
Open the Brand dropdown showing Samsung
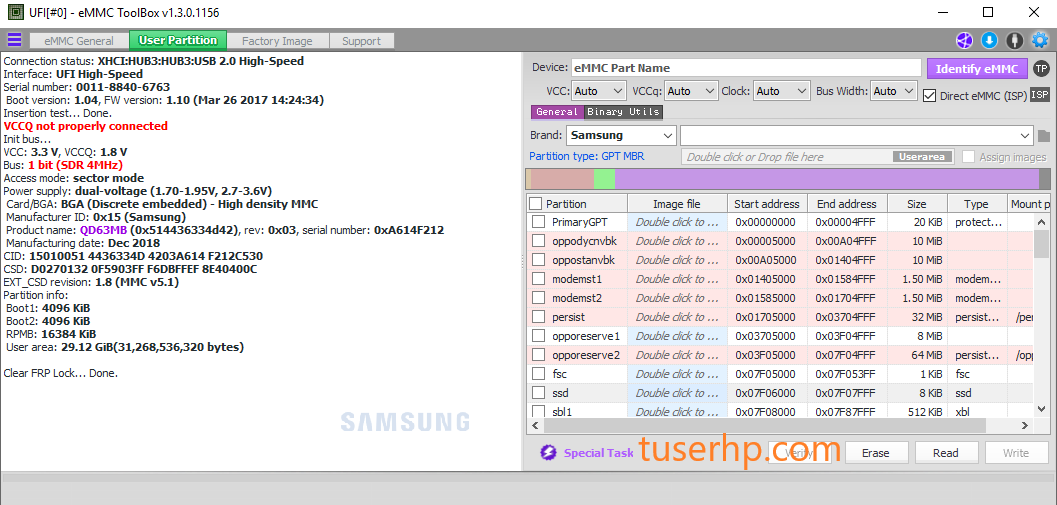click(x=621, y=136)
